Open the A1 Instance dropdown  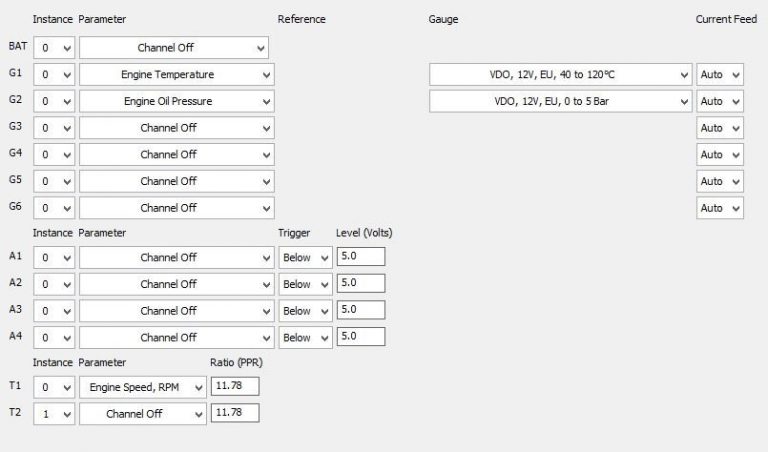pos(54,258)
